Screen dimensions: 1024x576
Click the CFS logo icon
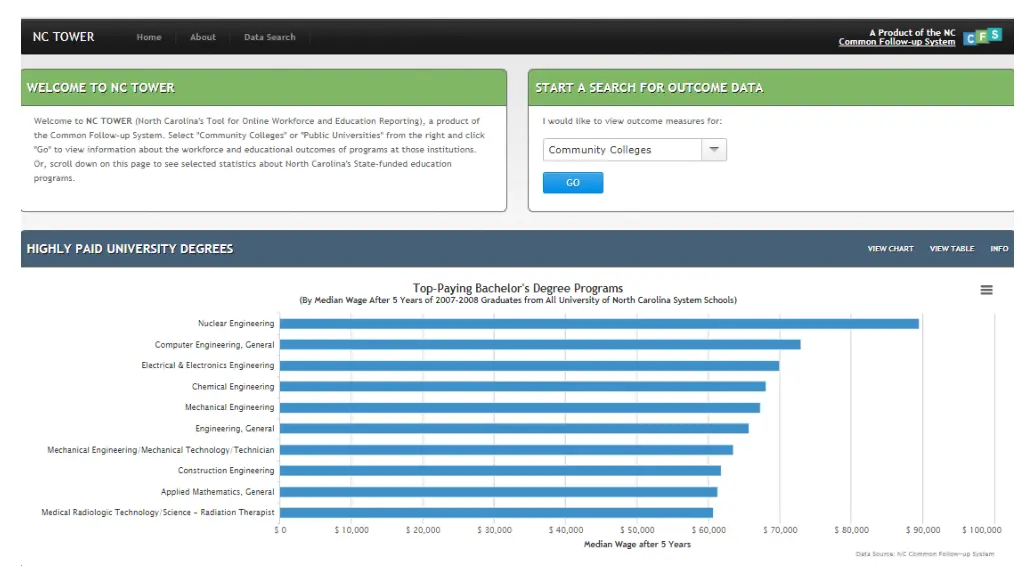coord(983,37)
